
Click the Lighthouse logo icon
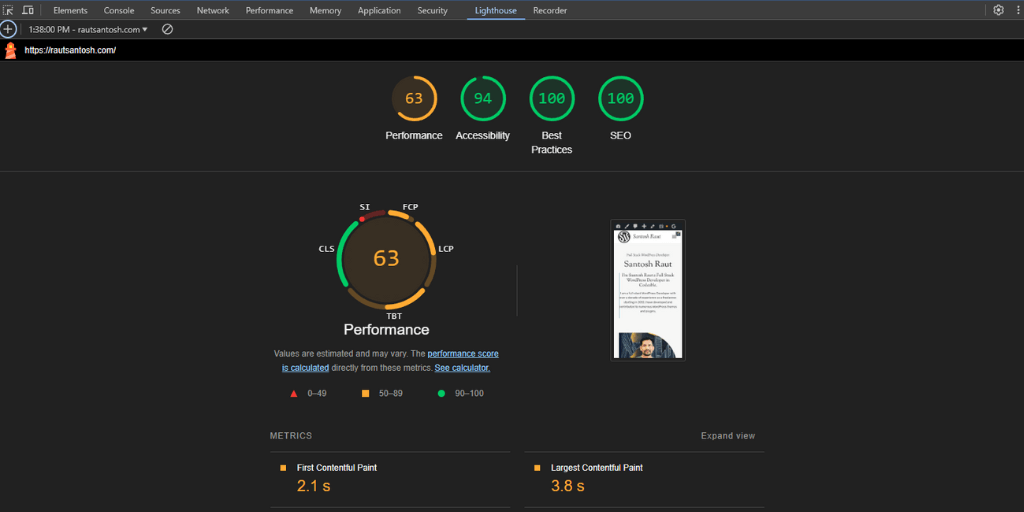click(x=10, y=50)
